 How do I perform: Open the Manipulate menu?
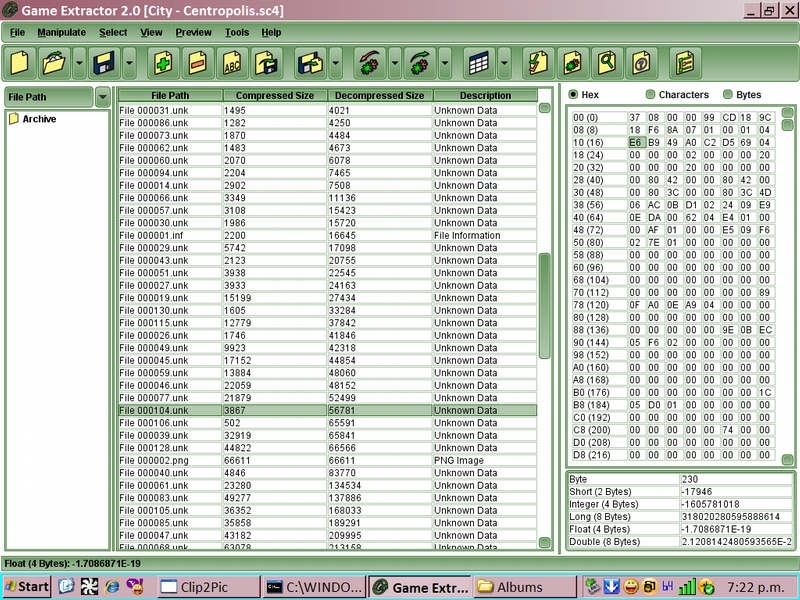[x=62, y=33]
